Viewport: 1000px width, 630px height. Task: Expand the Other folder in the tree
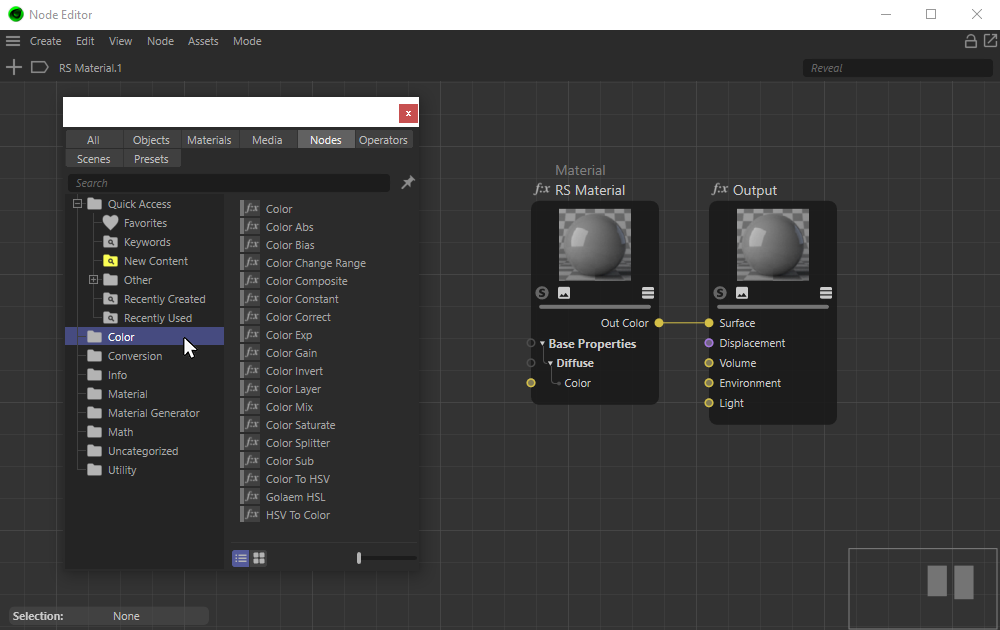click(94, 280)
